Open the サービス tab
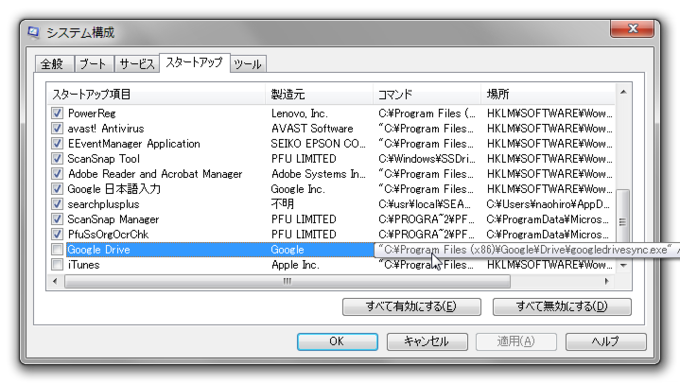 coord(137,64)
